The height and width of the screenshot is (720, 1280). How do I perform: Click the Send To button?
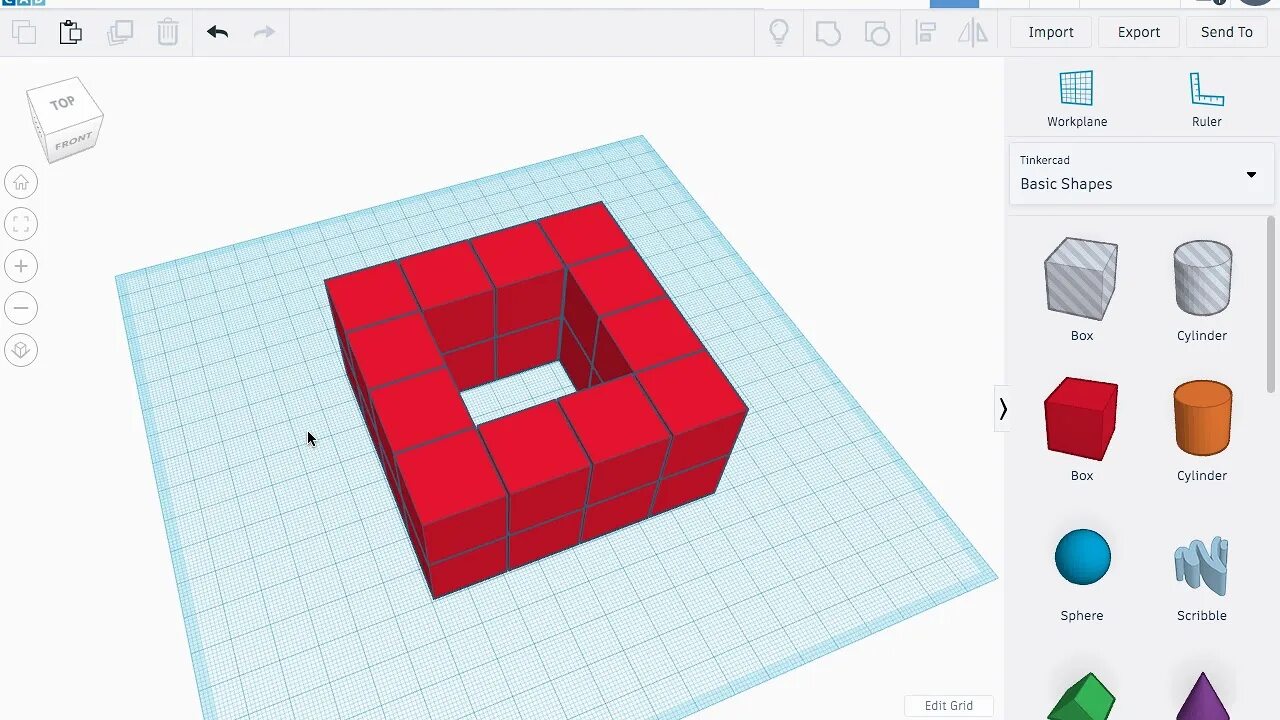[1227, 32]
